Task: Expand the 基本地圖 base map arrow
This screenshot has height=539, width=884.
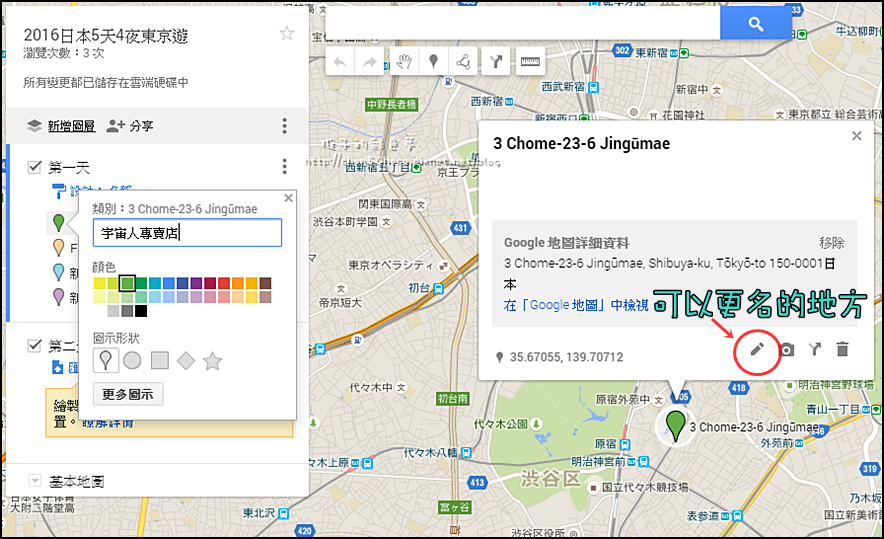Action: [x=35, y=481]
